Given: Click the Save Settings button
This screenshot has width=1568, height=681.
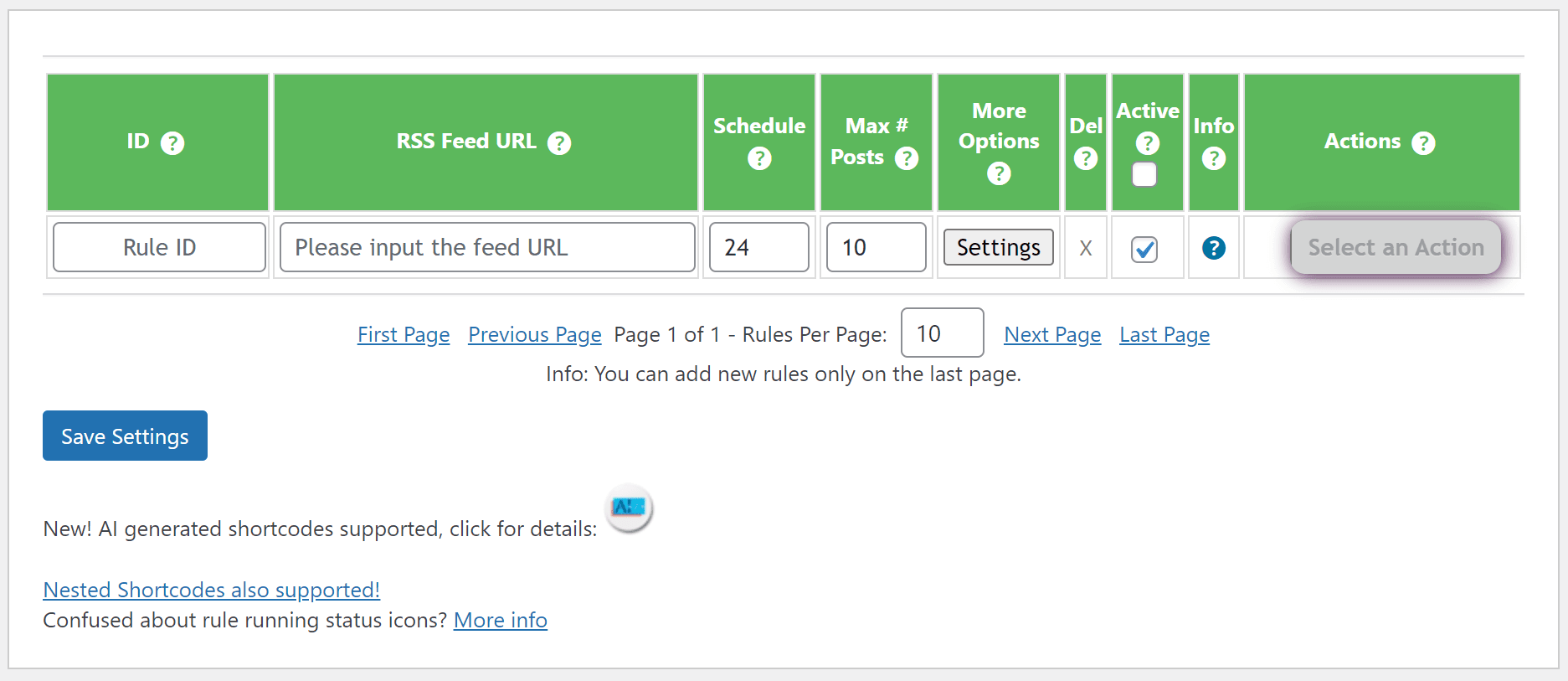Looking at the screenshot, I should tap(125, 436).
